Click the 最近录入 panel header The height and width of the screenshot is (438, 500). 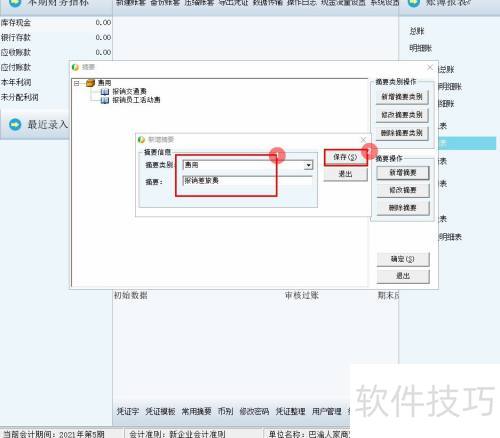35,125
